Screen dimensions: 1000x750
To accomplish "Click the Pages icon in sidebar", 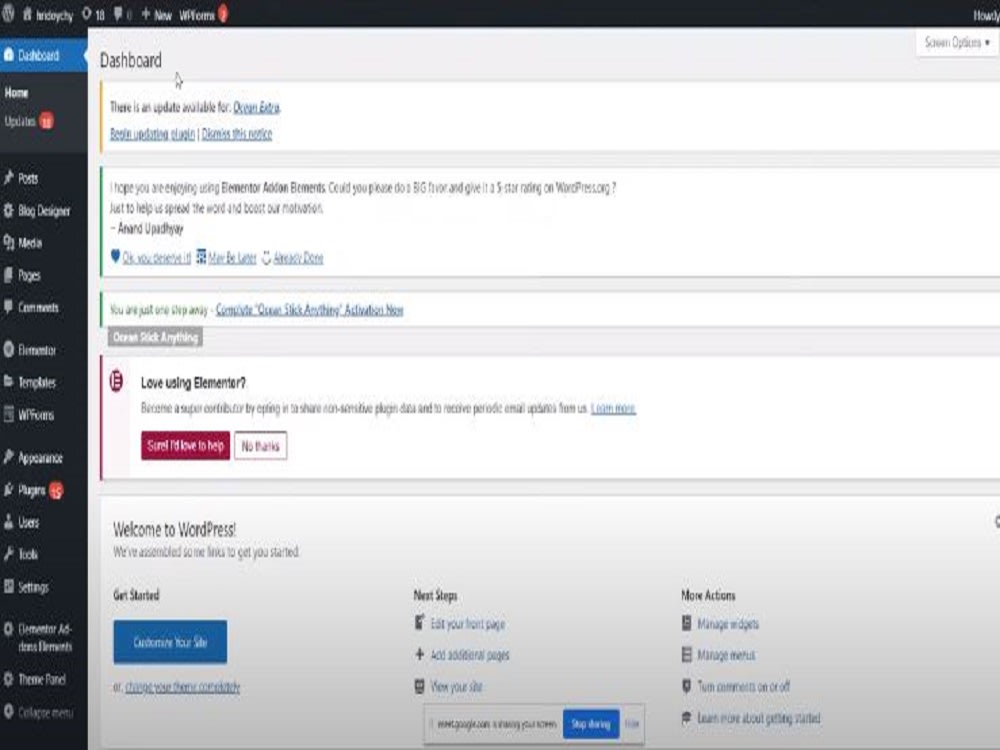I will tap(8, 275).
